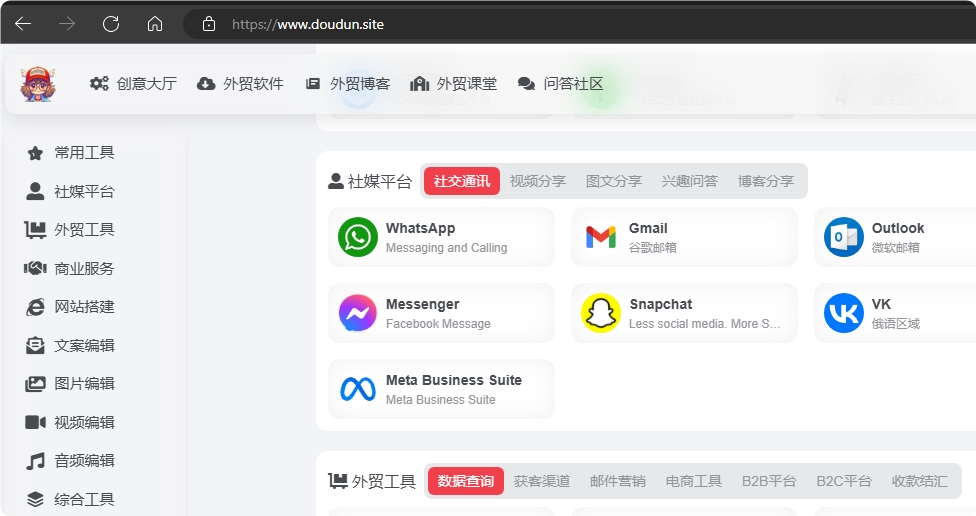This screenshot has width=976, height=516.
Task: Click the browser back arrow
Action: point(23,24)
